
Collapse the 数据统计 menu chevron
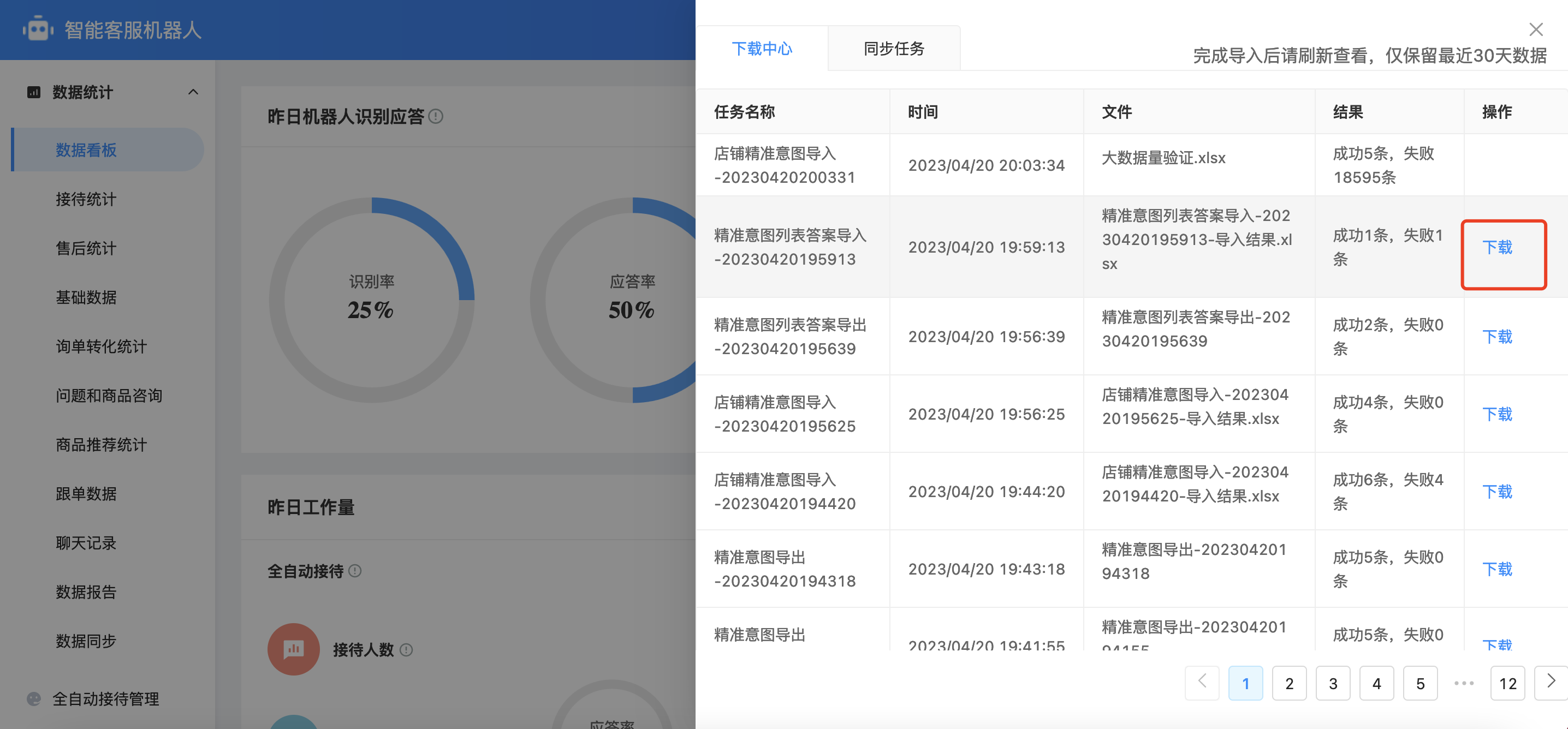point(193,92)
